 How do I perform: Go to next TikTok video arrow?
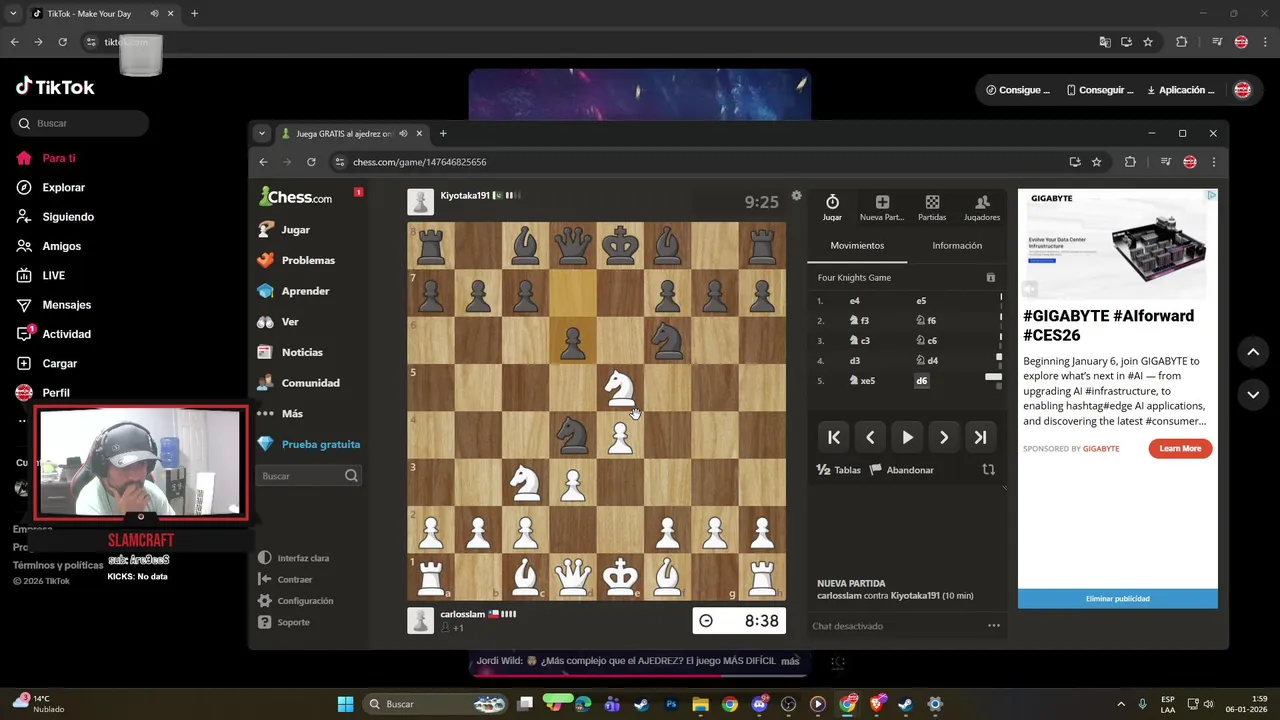click(x=1253, y=395)
